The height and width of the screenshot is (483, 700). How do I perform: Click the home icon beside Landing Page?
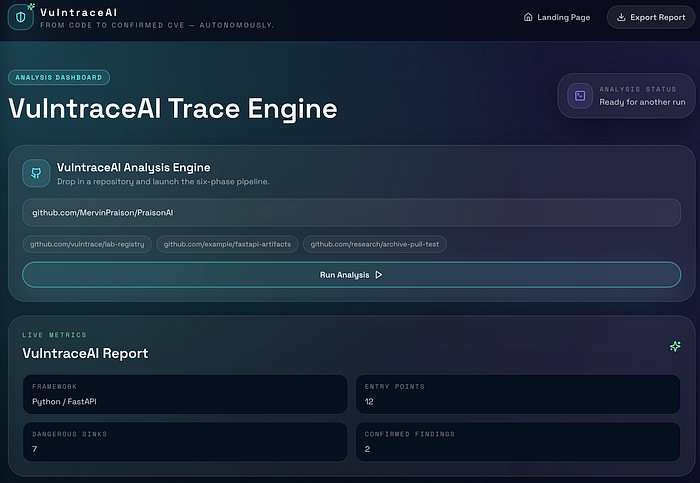[528, 17]
